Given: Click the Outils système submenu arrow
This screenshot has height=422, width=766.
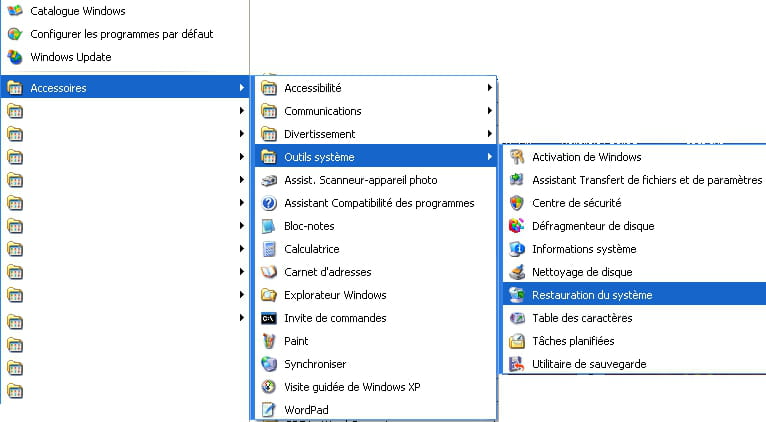Looking at the screenshot, I should 489,157.
